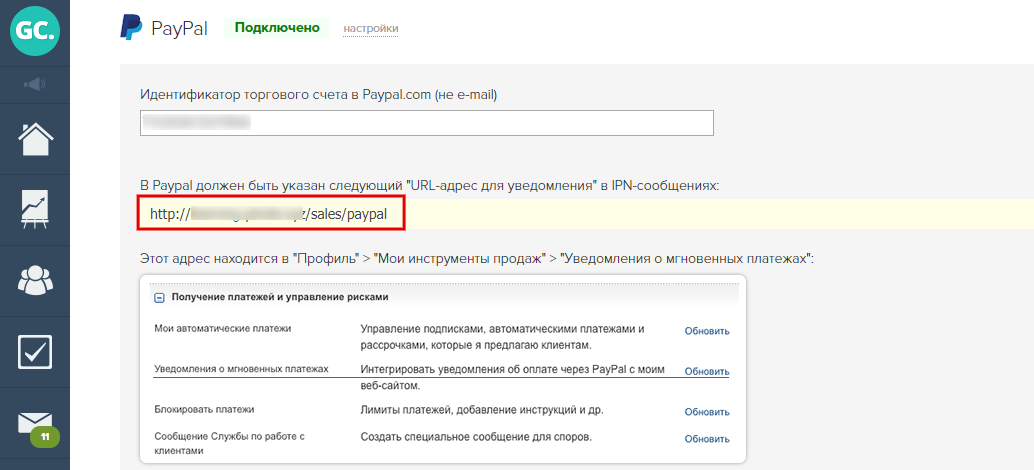This screenshot has width=1034, height=470.
Task: Click the Этот адрес находится в Профиль text
Action: (477, 258)
